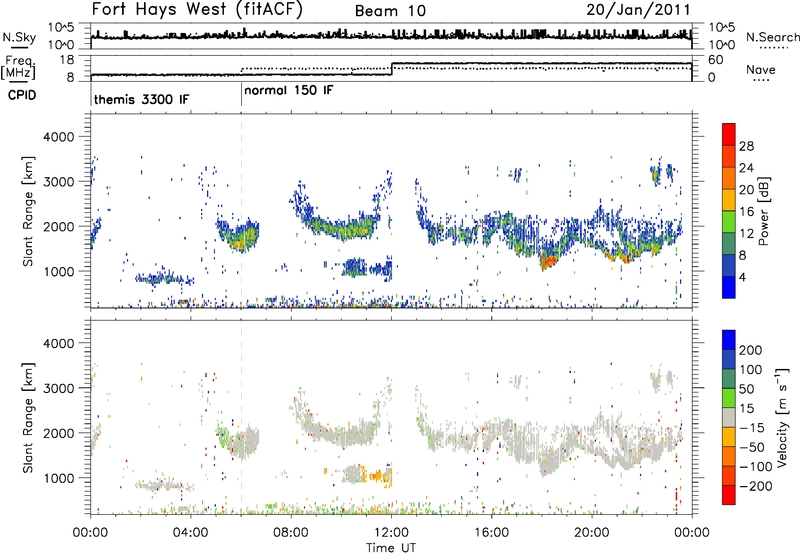Click the "-15" label on Velocity colorbar

pyautogui.click(x=752, y=427)
